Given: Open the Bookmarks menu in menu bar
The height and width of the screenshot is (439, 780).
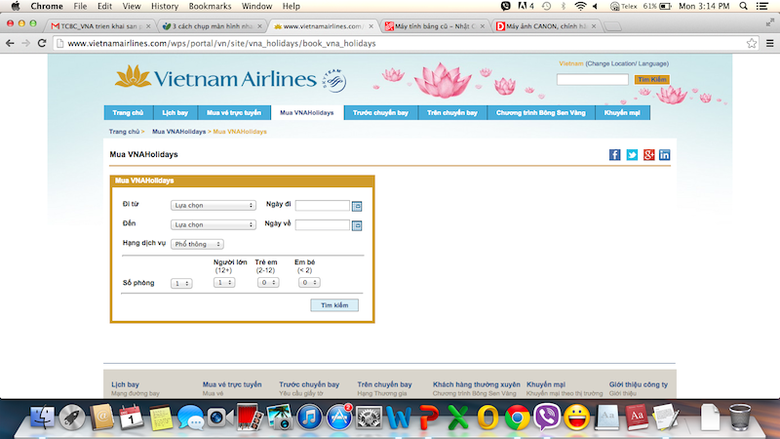Looking at the screenshot, I should click(x=210, y=6).
